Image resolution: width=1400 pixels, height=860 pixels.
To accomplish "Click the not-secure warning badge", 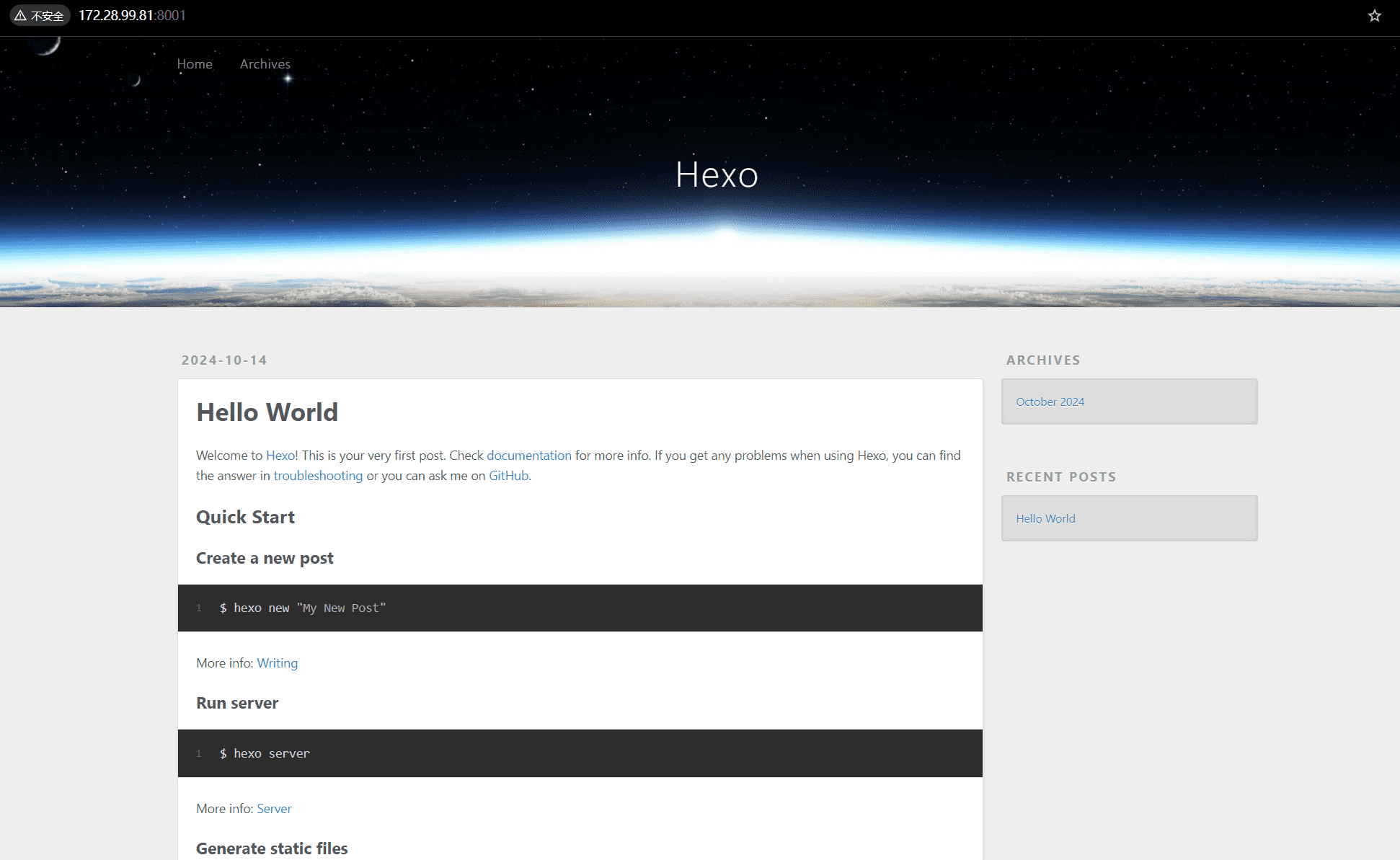I will tap(40, 16).
